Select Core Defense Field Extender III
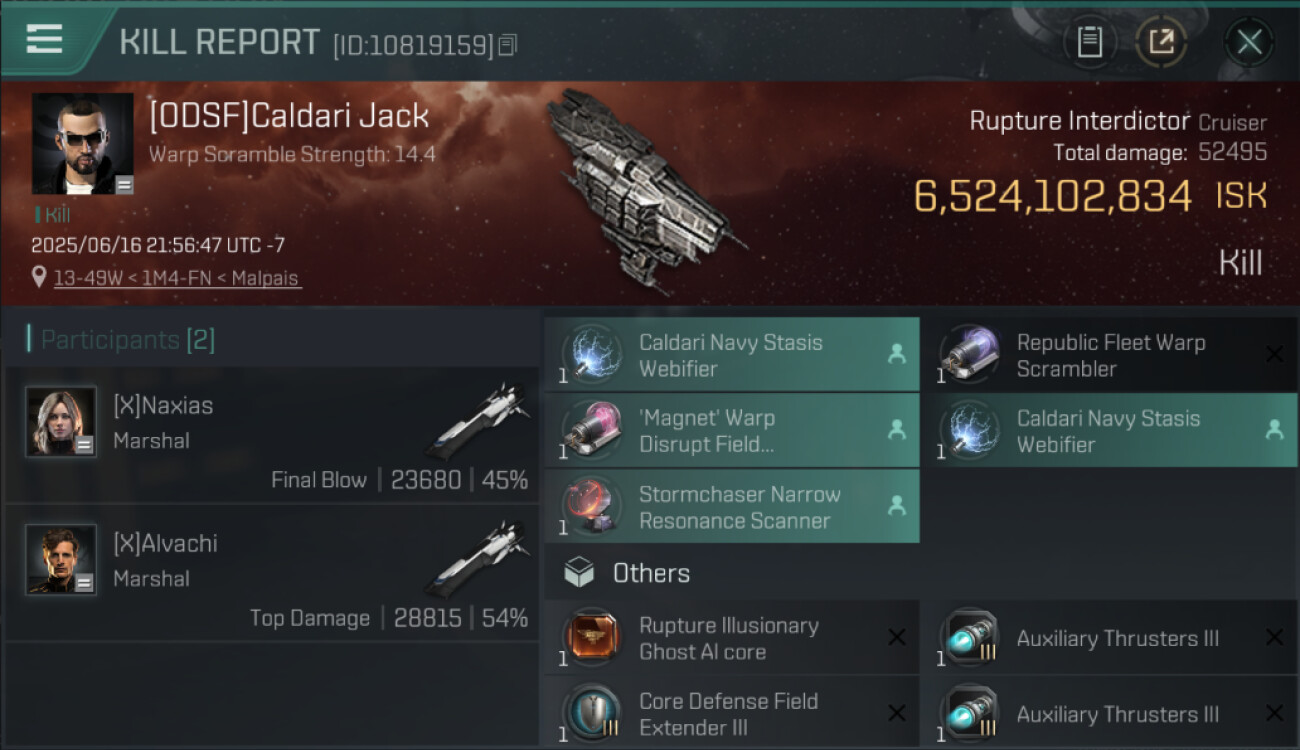Viewport: 1300px width, 750px height. point(731,714)
